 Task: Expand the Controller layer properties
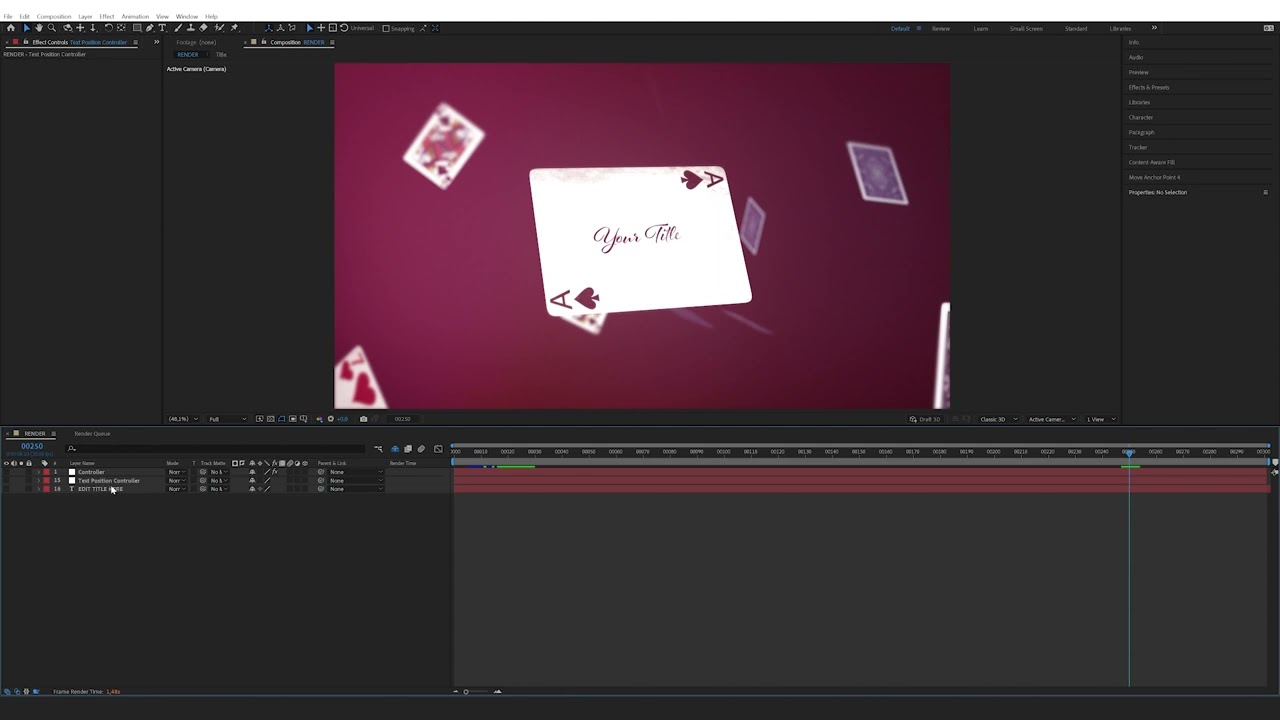tap(39, 472)
